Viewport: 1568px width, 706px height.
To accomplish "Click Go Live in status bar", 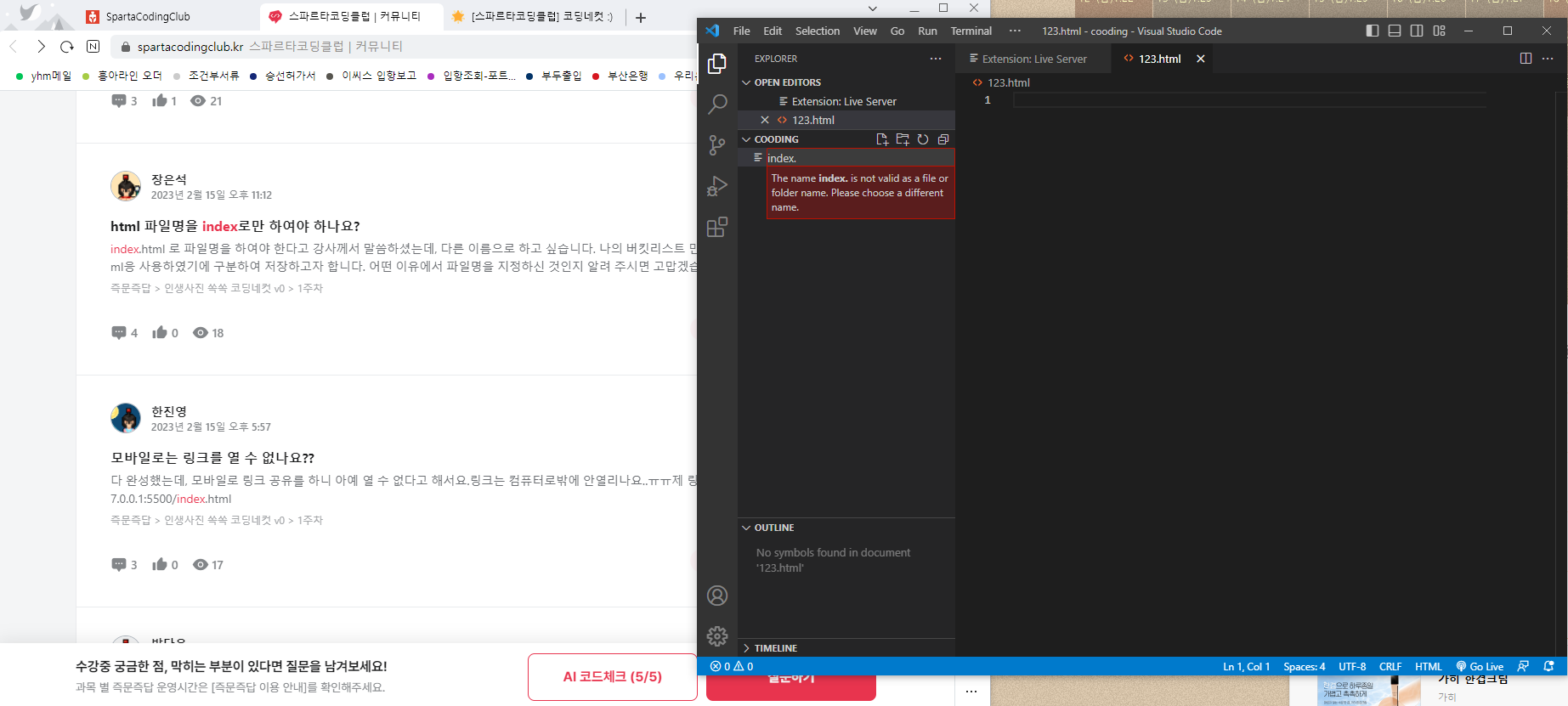I will (x=1480, y=666).
